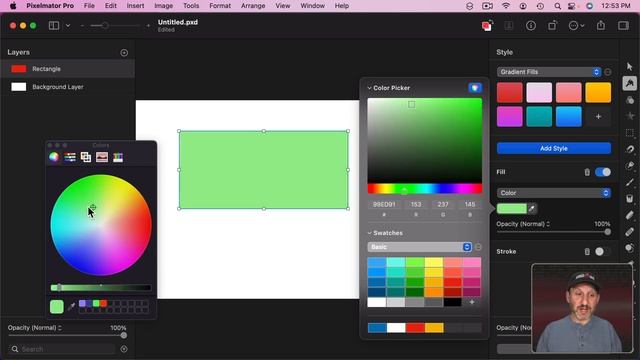Click the primary/secondary colors icon in toolbar
The image size is (640, 360).
click(x=487, y=26)
